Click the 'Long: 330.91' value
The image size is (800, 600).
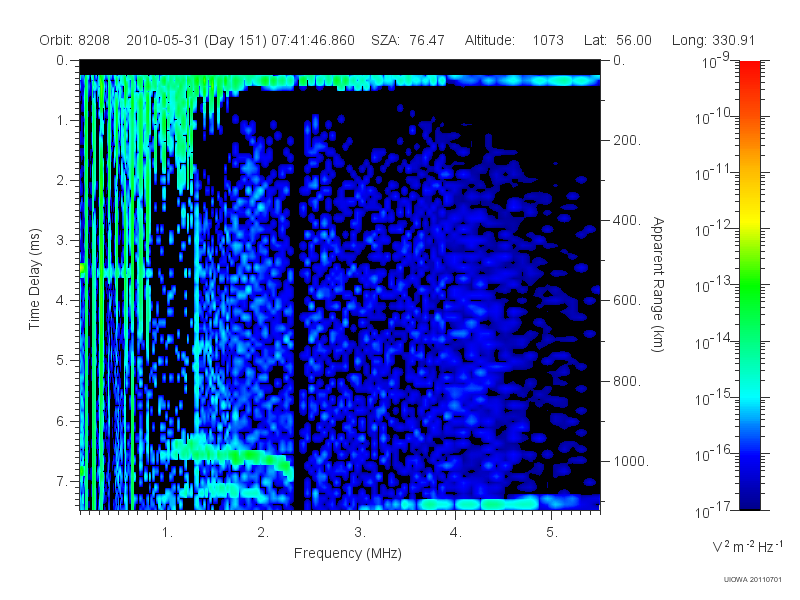(713, 40)
